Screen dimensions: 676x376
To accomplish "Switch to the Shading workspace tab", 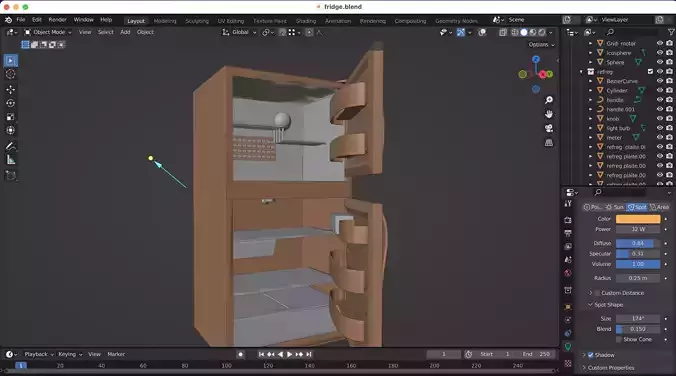I will (x=306, y=21).
